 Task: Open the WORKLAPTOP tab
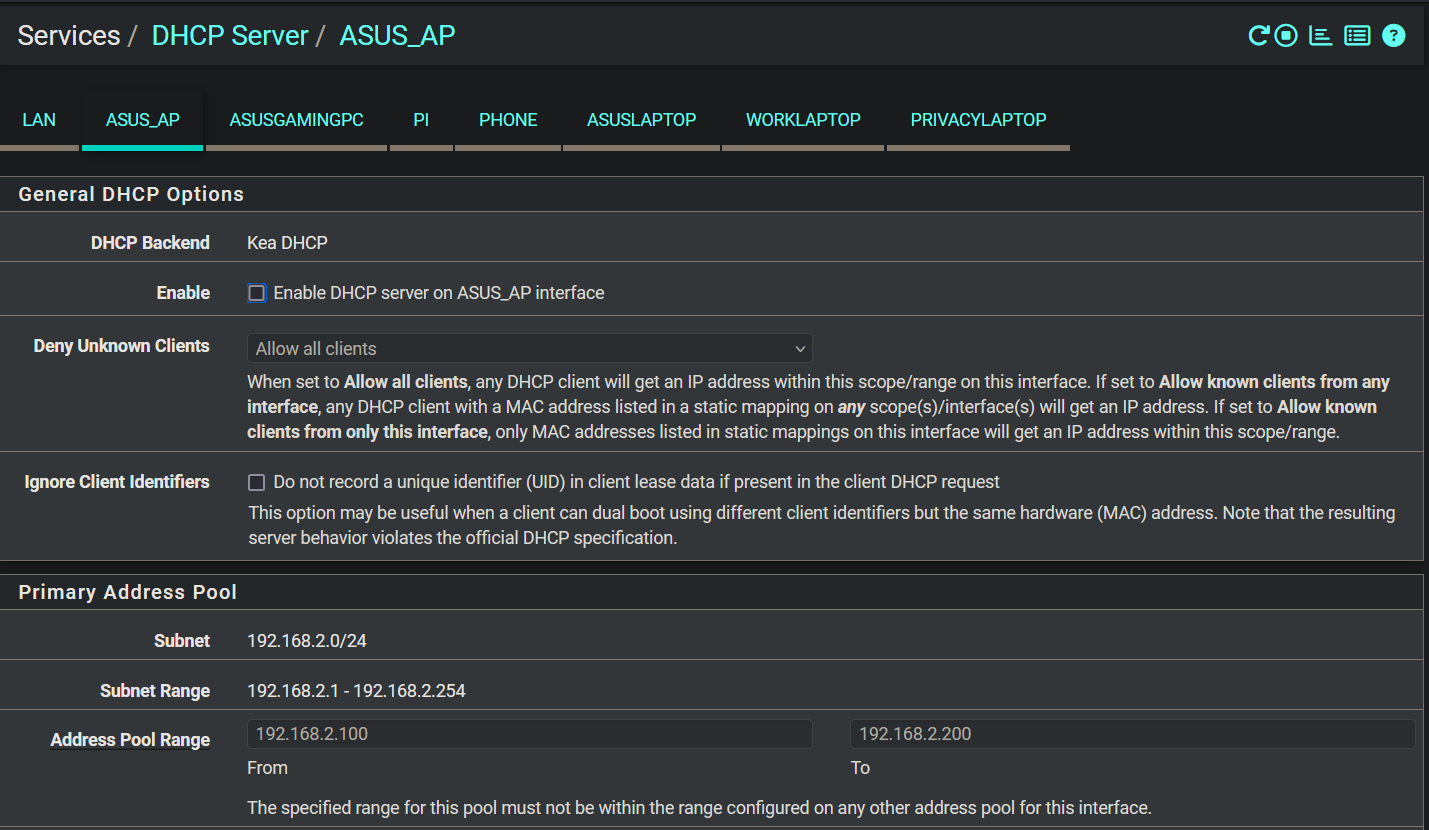[803, 120]
